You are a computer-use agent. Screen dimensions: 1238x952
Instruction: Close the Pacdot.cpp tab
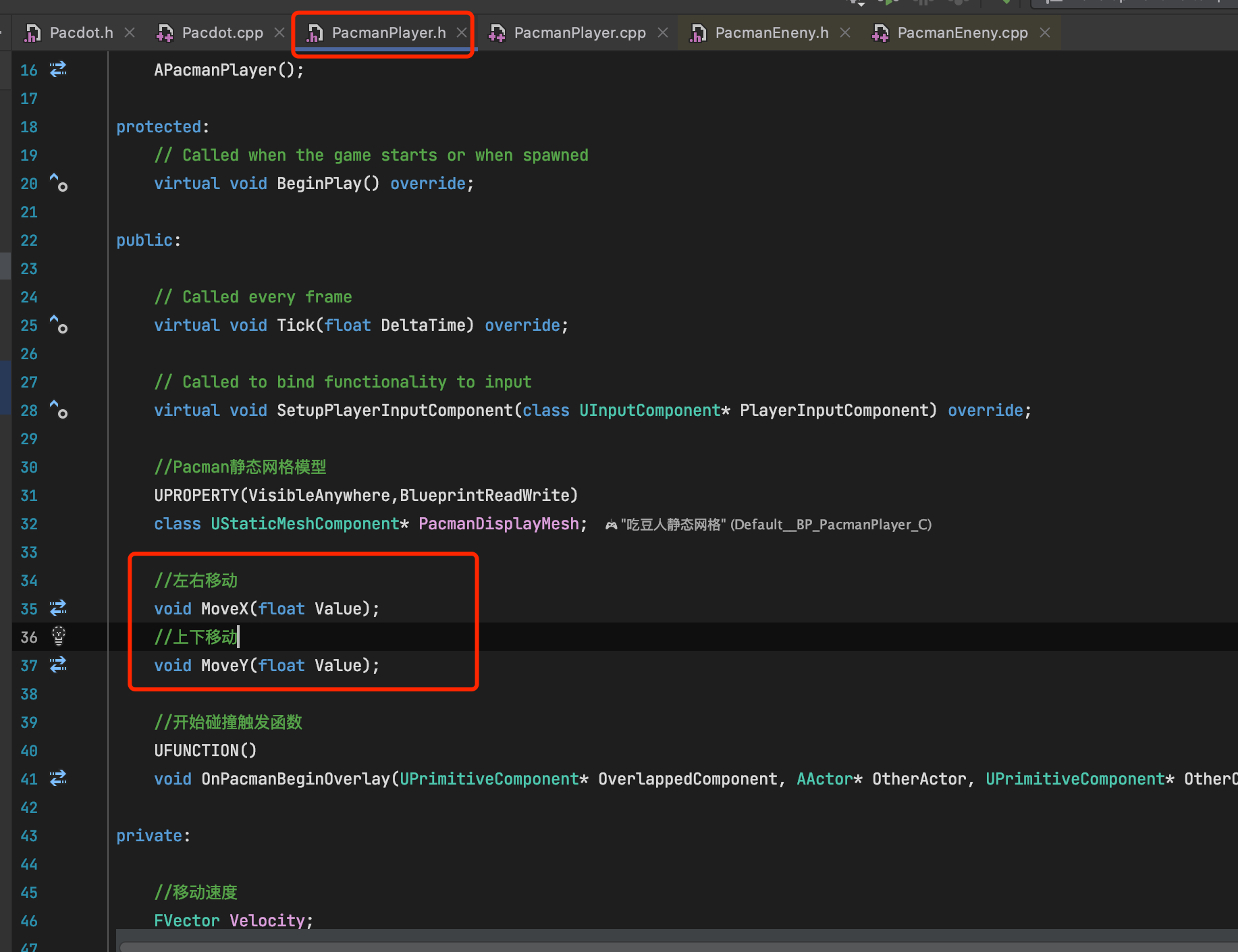(279, 32)
